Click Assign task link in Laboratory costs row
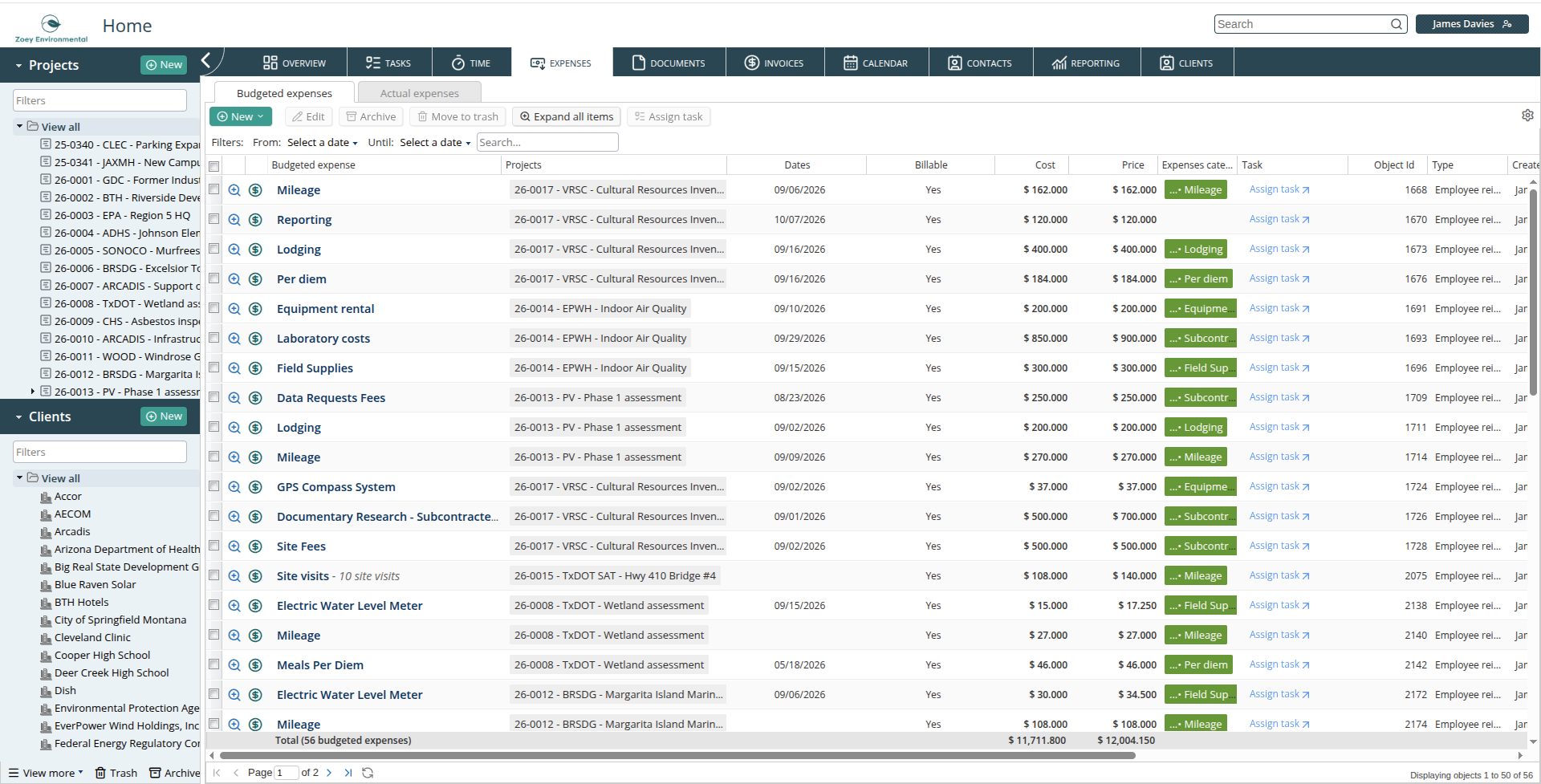The image size is (1541, 784). tap(1279, 338)
